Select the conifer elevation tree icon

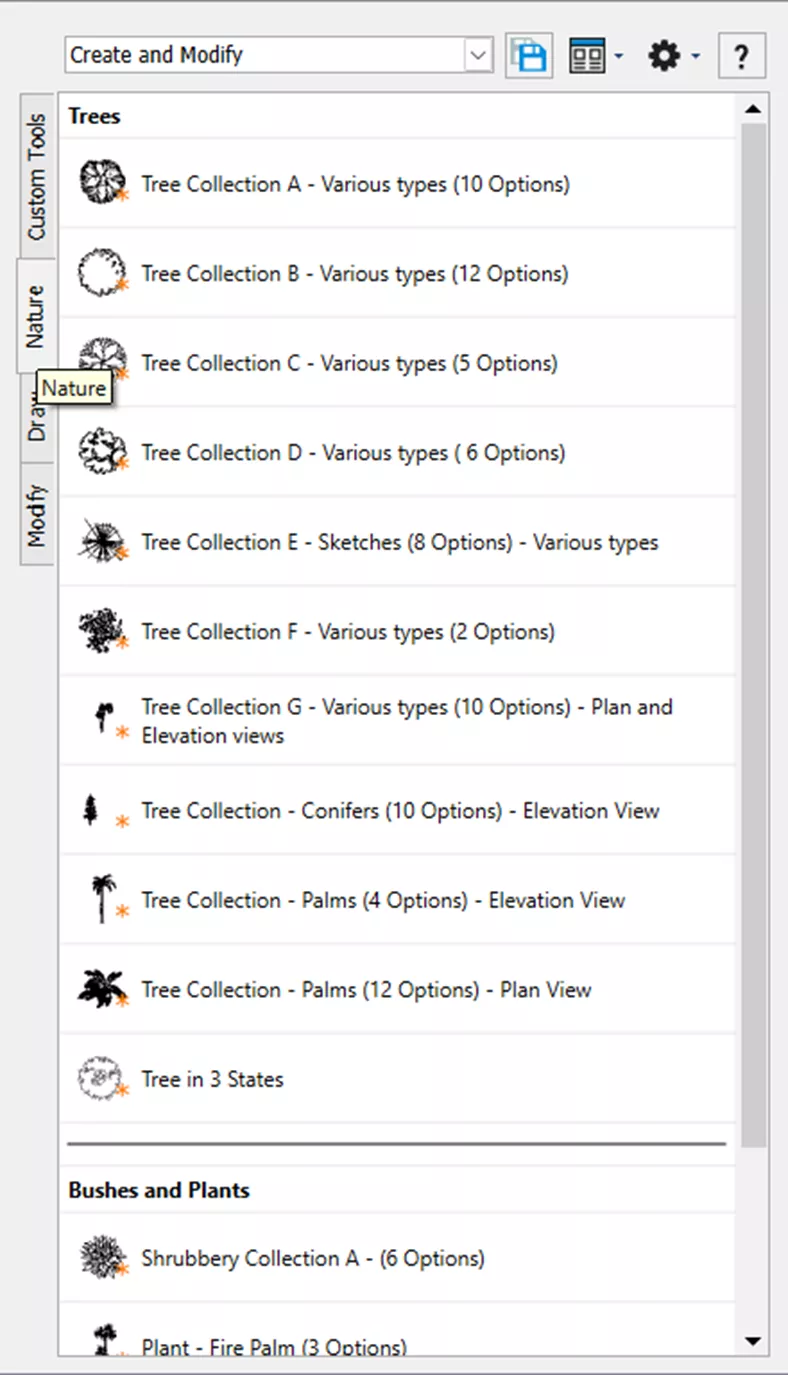(92, 810)
